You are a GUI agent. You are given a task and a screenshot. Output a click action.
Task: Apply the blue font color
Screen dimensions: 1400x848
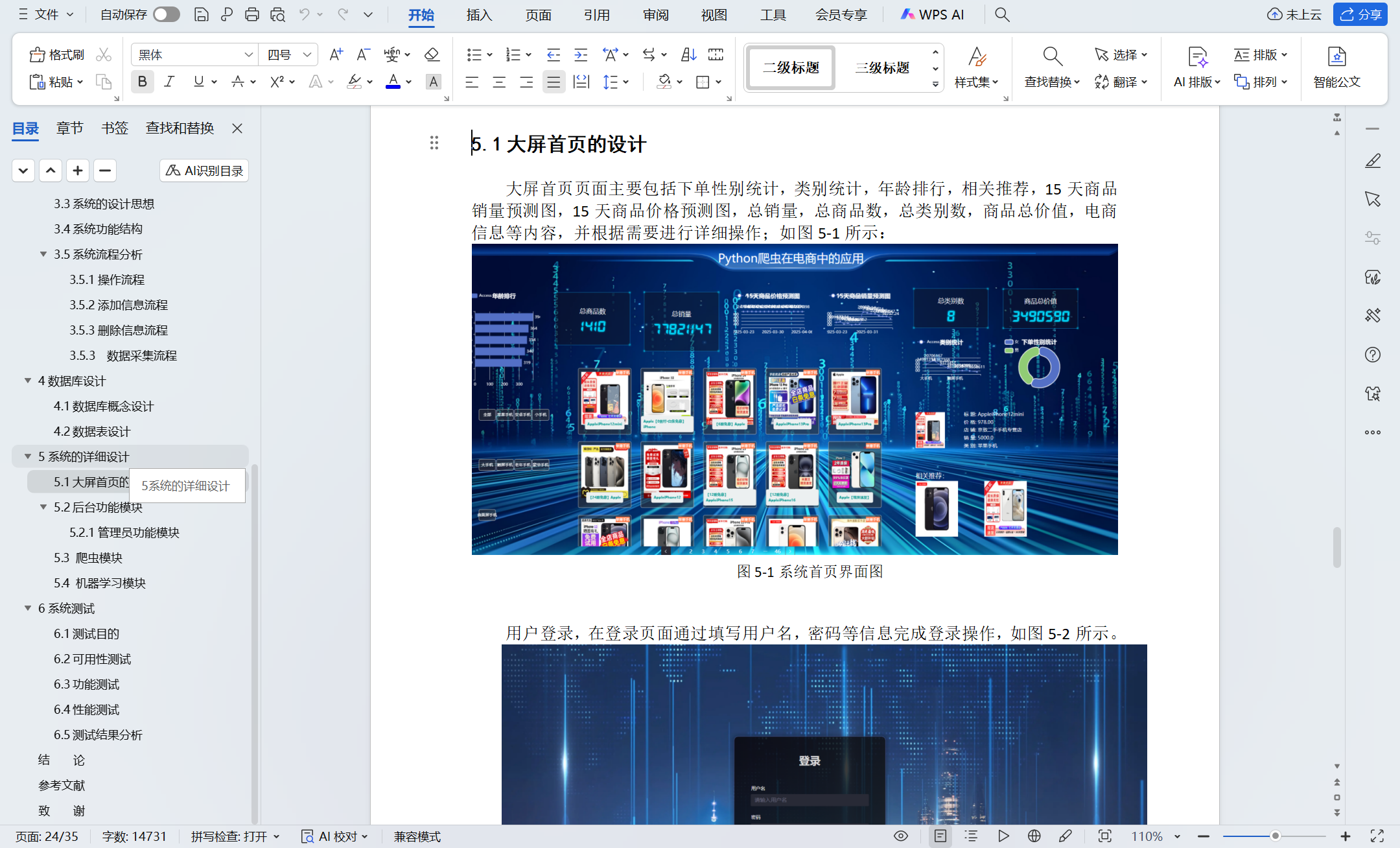click(x=393, y=82)
